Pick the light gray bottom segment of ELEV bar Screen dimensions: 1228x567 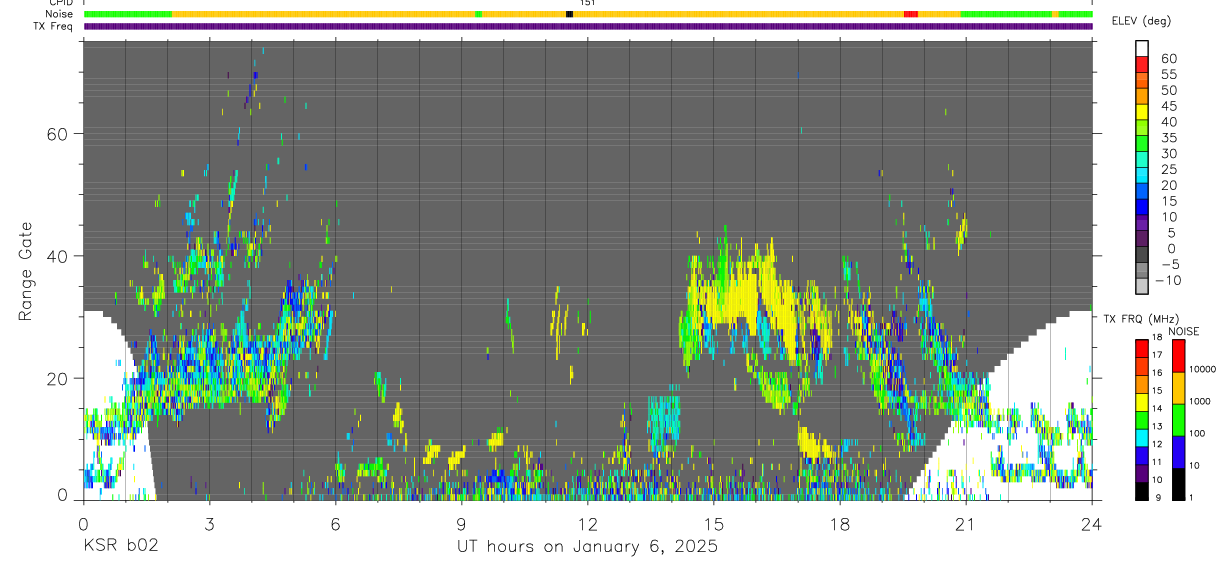pyautogui.click(x=1142, y=286)
